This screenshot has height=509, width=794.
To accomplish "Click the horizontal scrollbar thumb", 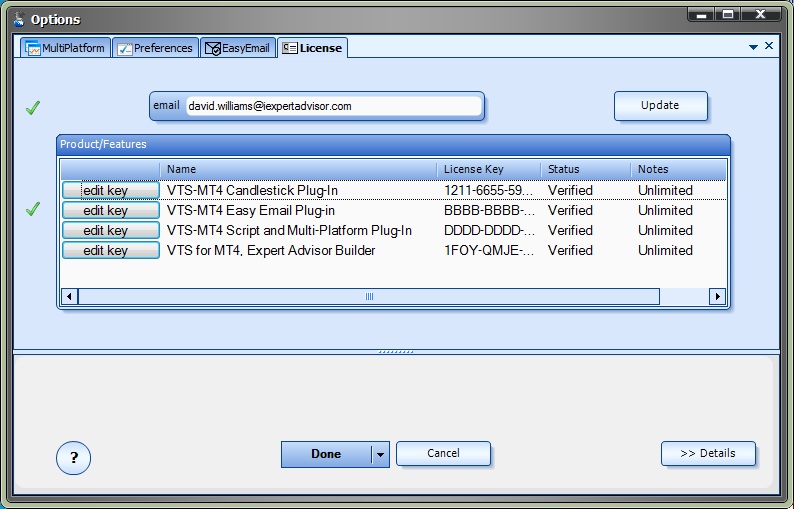I will (x=369, y=296).
